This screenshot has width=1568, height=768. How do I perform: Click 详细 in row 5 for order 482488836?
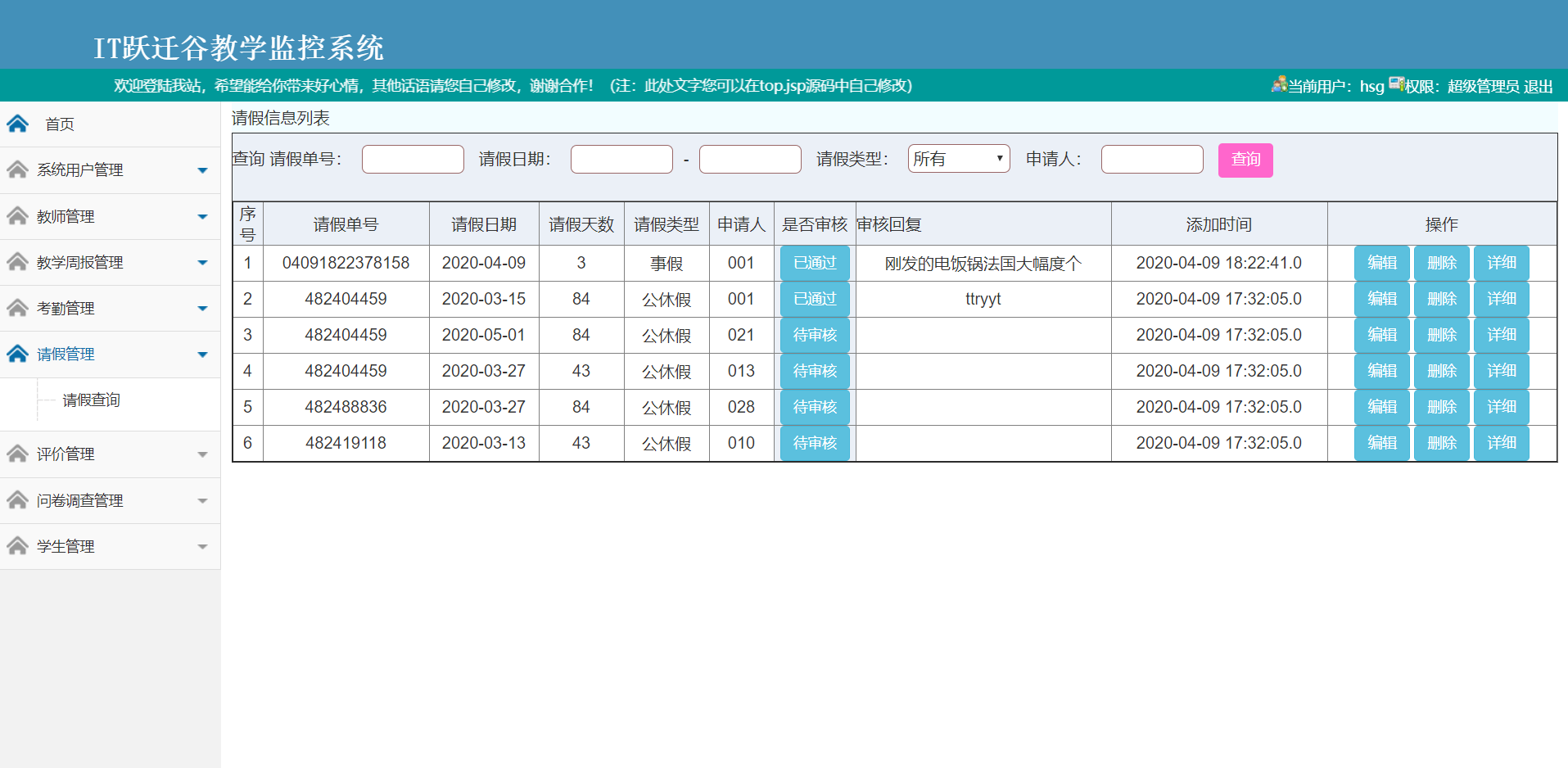tap(1502, 407)
